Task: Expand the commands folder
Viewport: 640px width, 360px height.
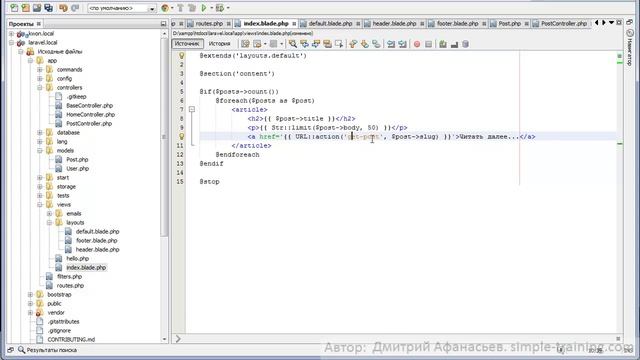Action: 40,70
